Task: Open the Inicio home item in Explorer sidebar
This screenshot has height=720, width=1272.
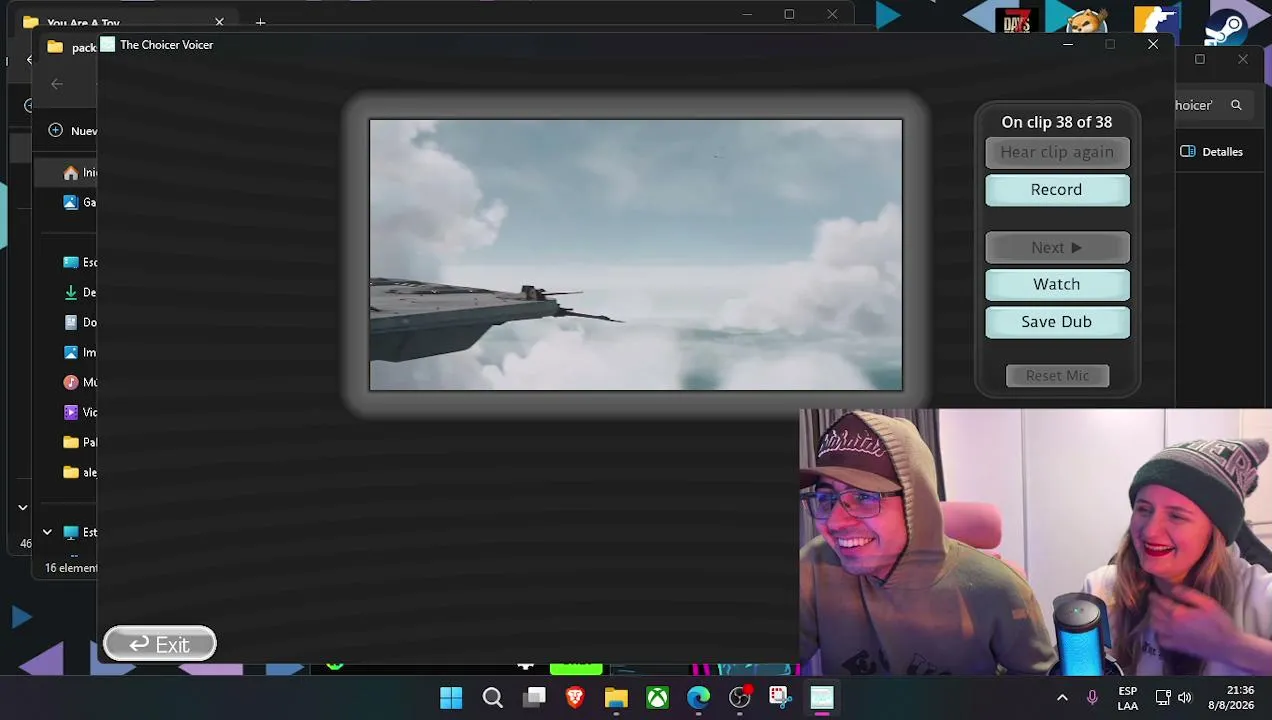Action: (71, 173)
